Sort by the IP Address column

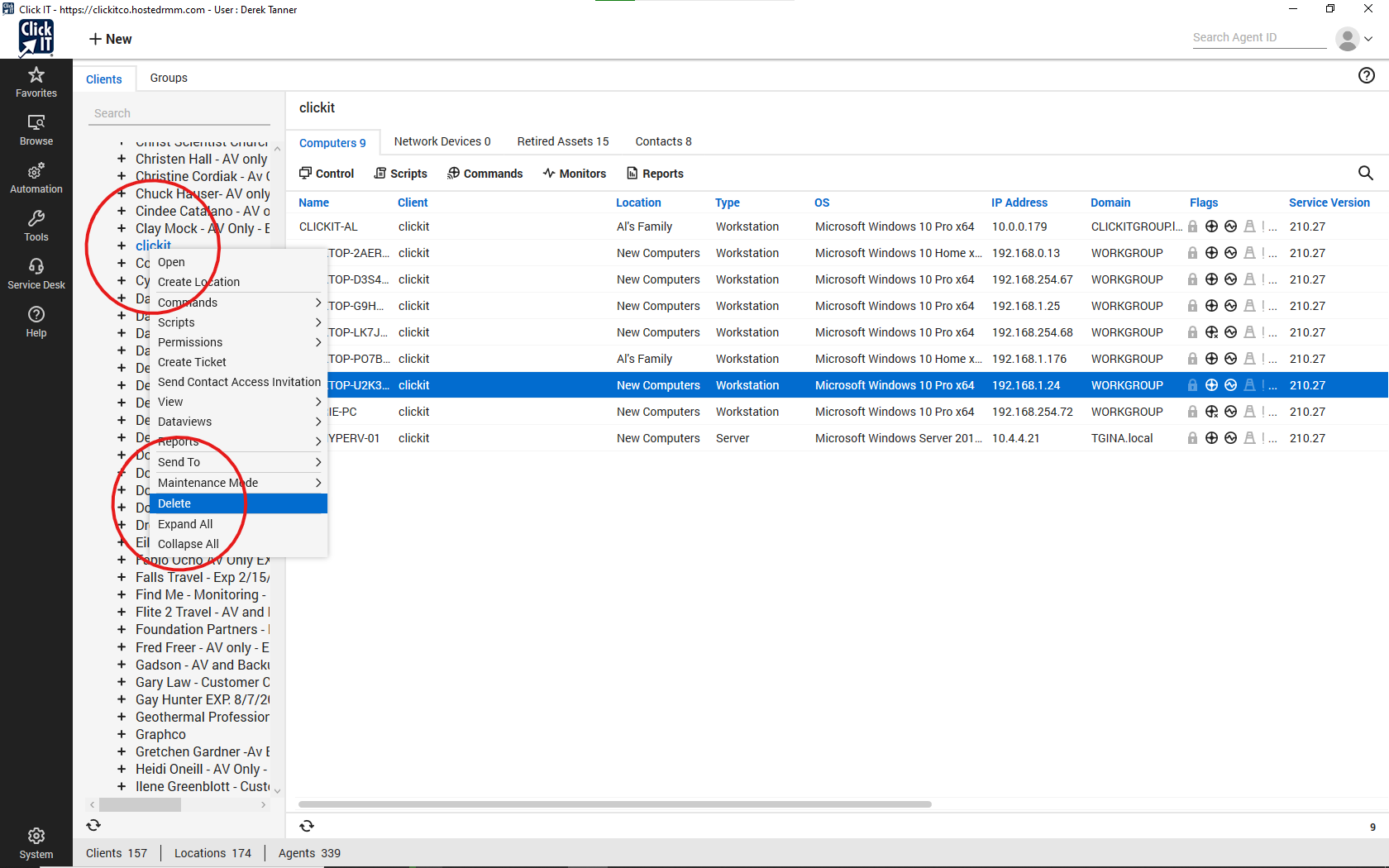click(1019, 203)
